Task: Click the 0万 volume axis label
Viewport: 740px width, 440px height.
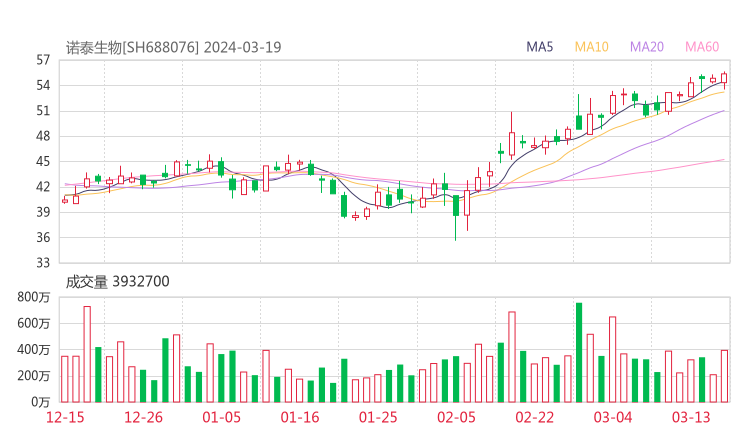Action: coord(40,402)
